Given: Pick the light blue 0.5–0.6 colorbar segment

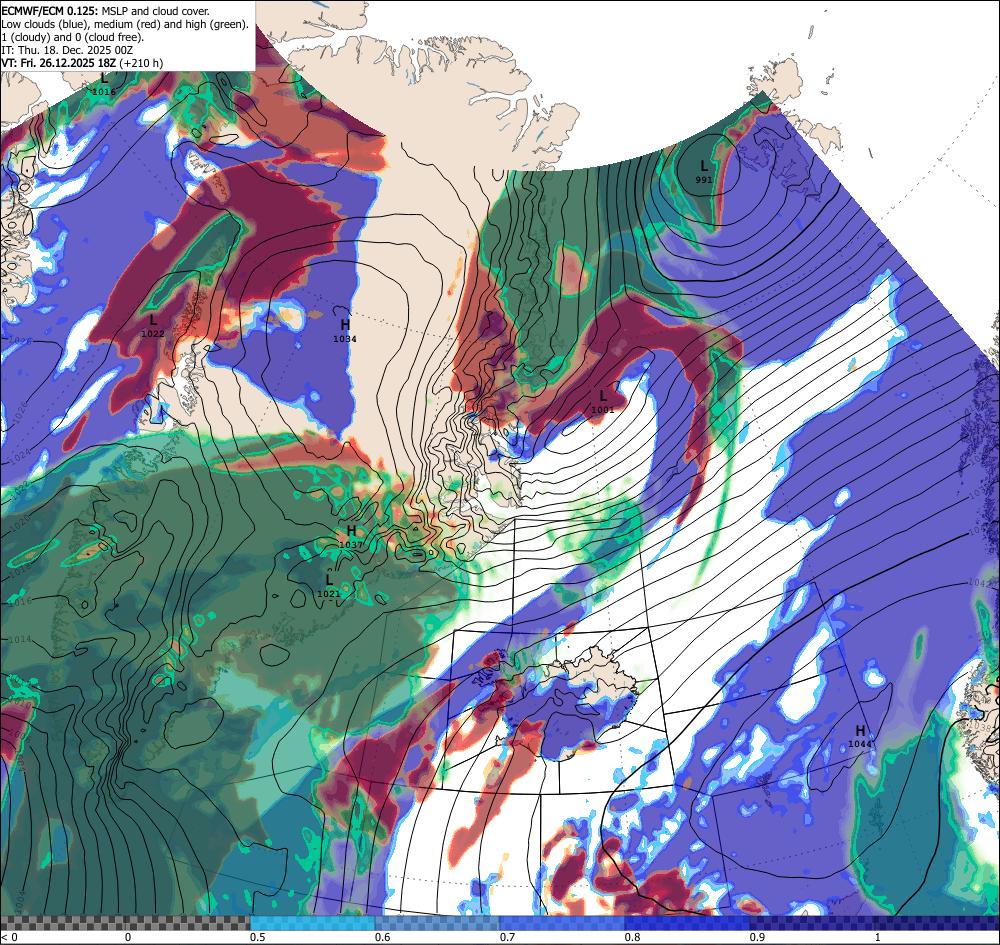Looking at the screenshot, I should [x=312, y=923].
